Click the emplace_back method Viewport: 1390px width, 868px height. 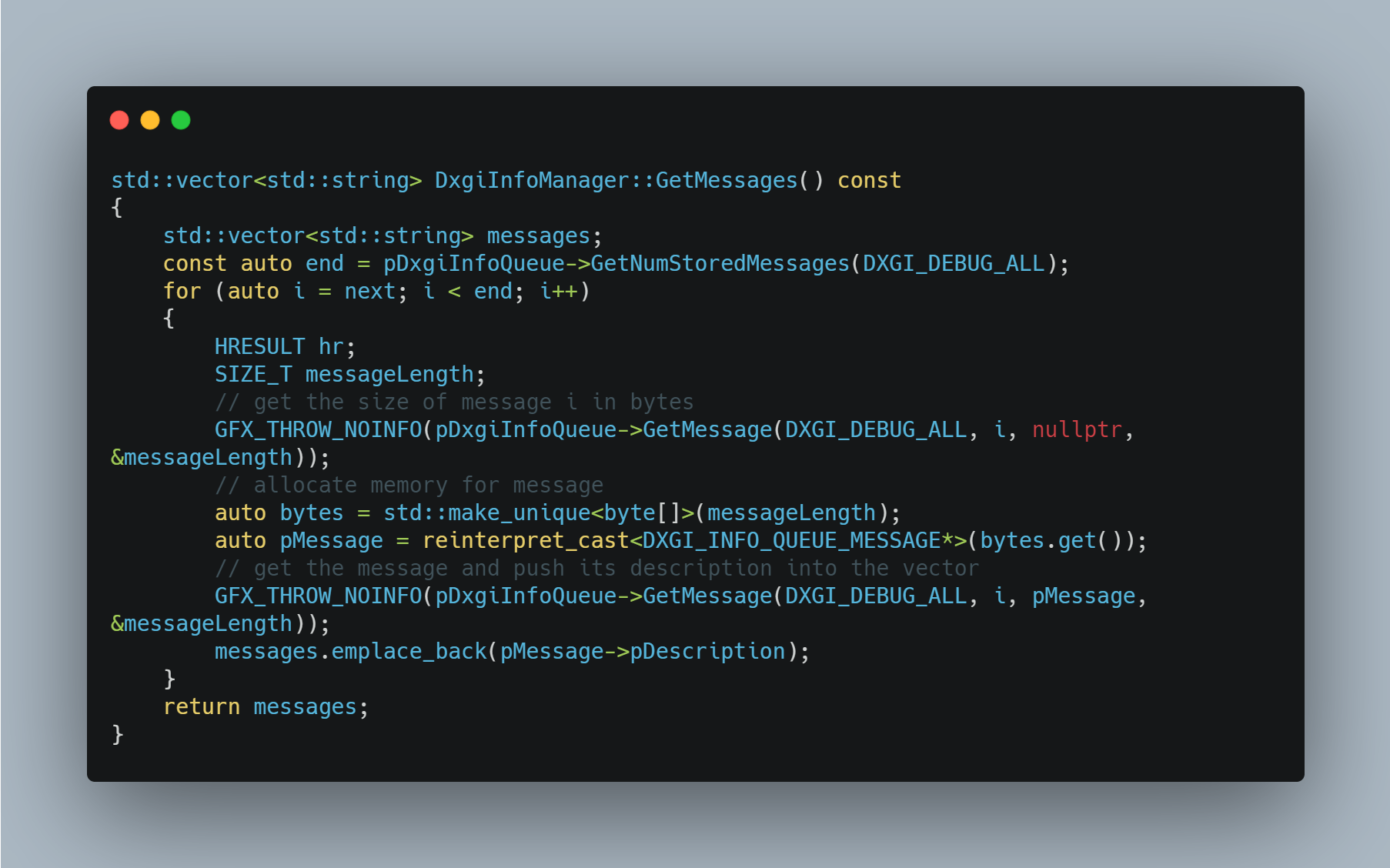click(409, 651)
